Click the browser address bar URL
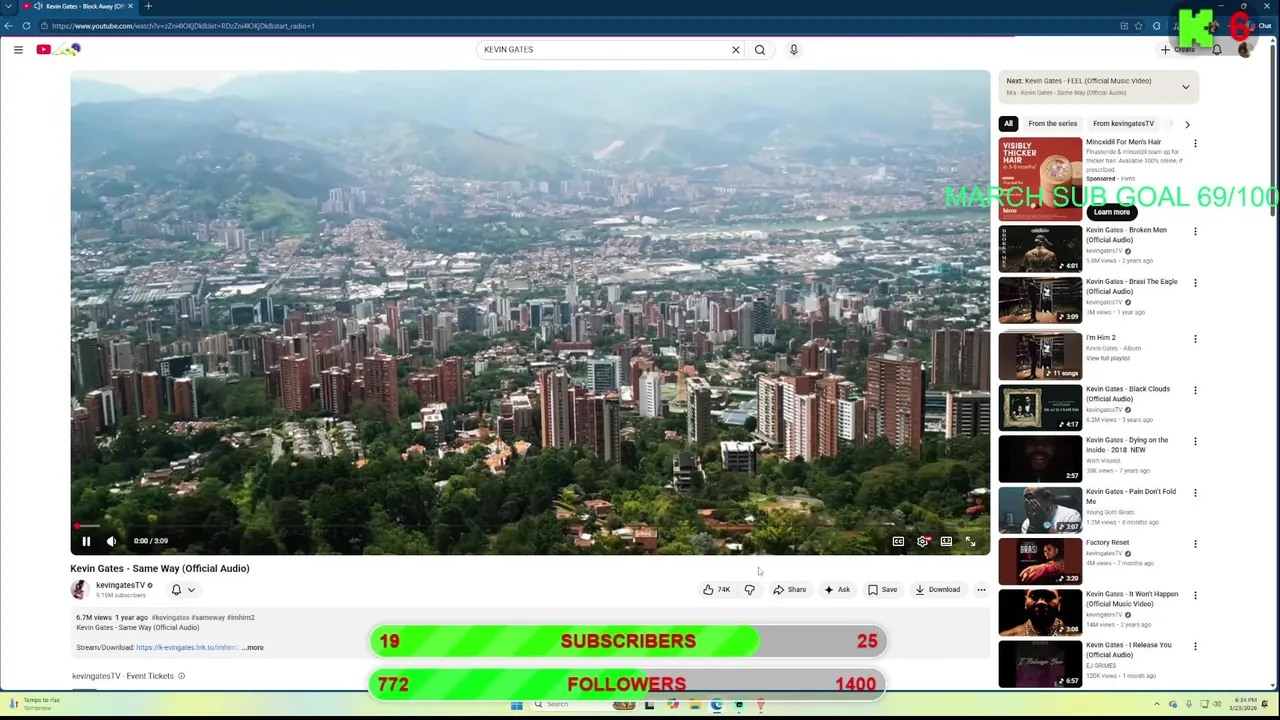 183,26
